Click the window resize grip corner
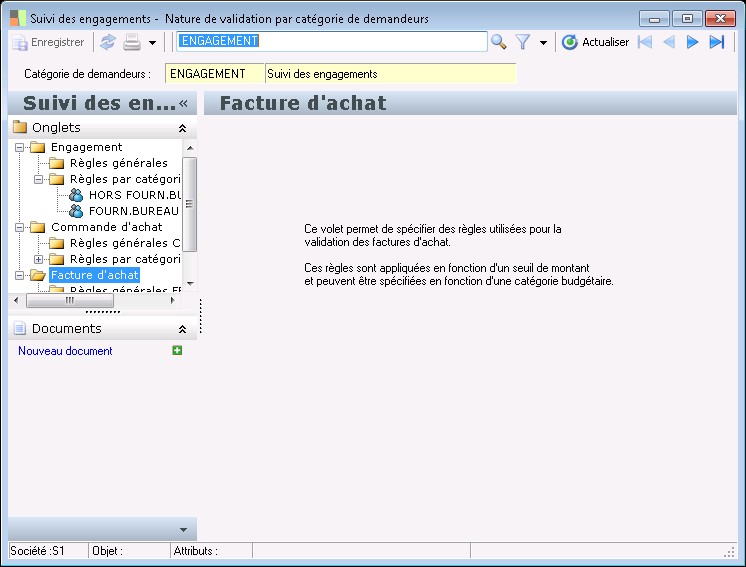Viewport: 746px width, 567px height. click(729, 552)
